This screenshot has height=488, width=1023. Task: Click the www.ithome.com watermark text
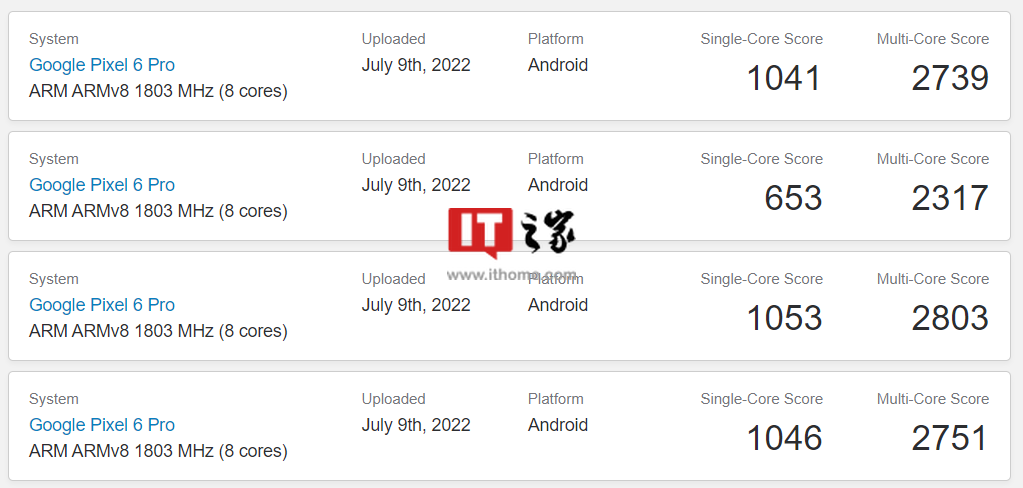coord(512,275)
